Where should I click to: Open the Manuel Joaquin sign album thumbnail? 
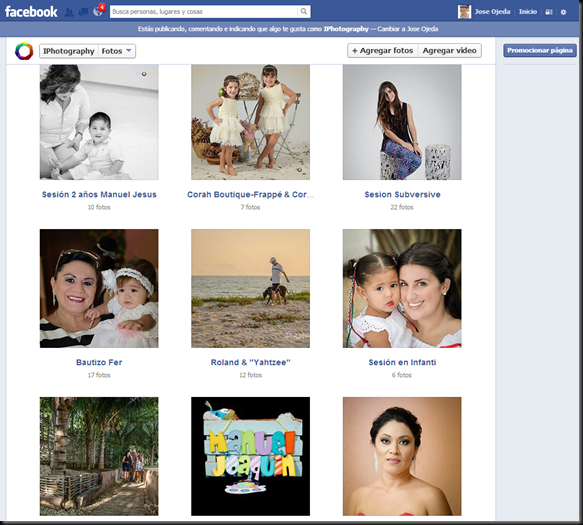pos(250,456)
